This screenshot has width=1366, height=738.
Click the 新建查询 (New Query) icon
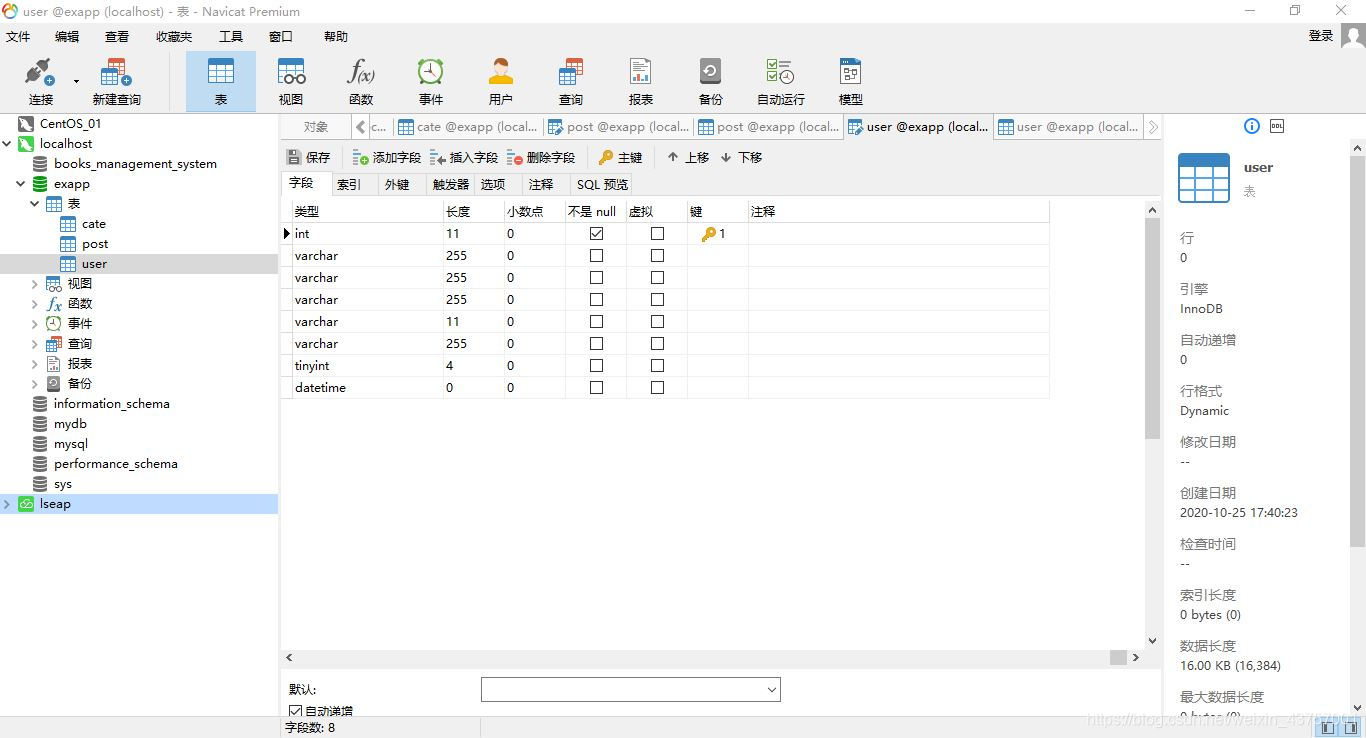tap(116, 81)
